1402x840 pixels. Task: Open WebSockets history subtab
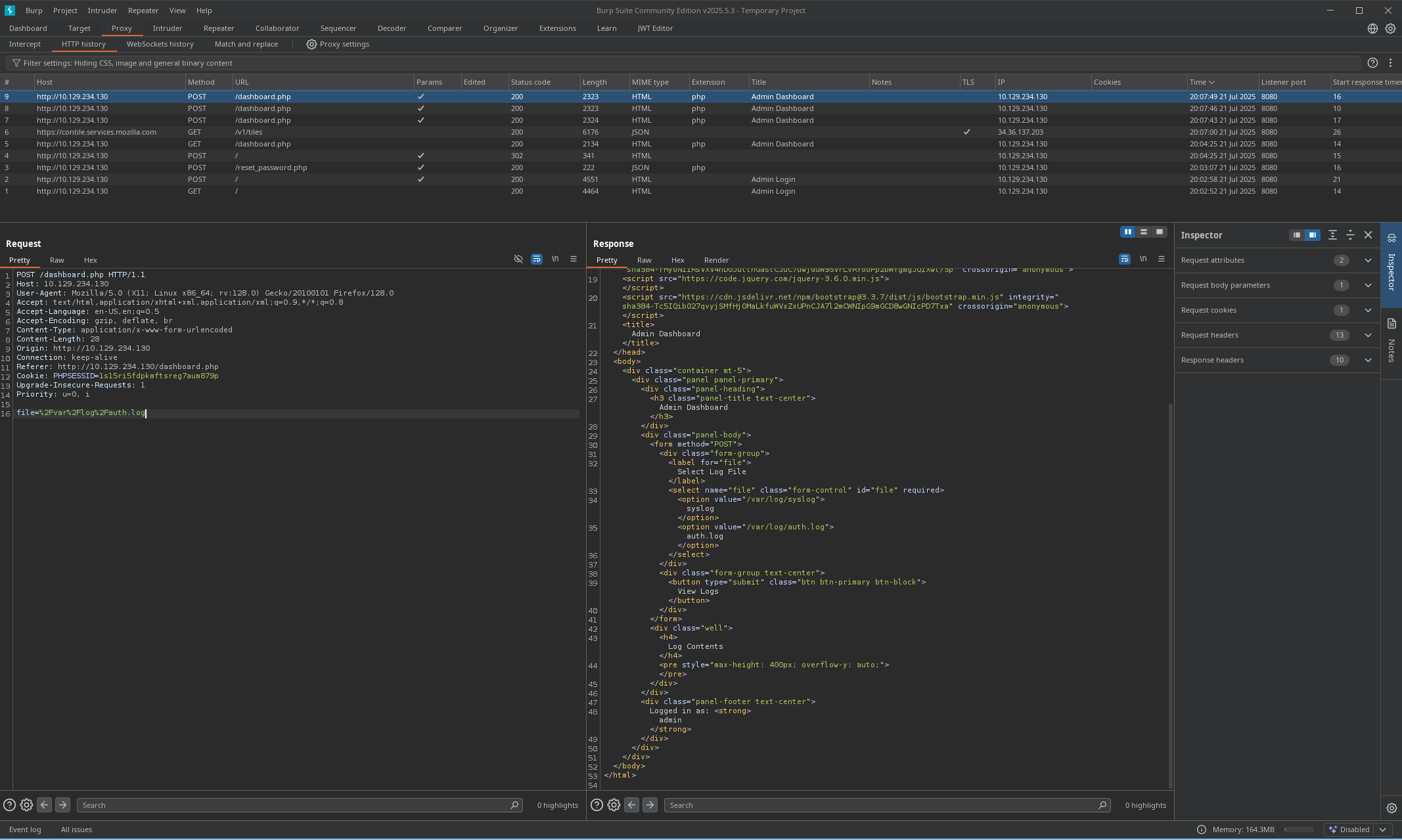click(160, 44)
